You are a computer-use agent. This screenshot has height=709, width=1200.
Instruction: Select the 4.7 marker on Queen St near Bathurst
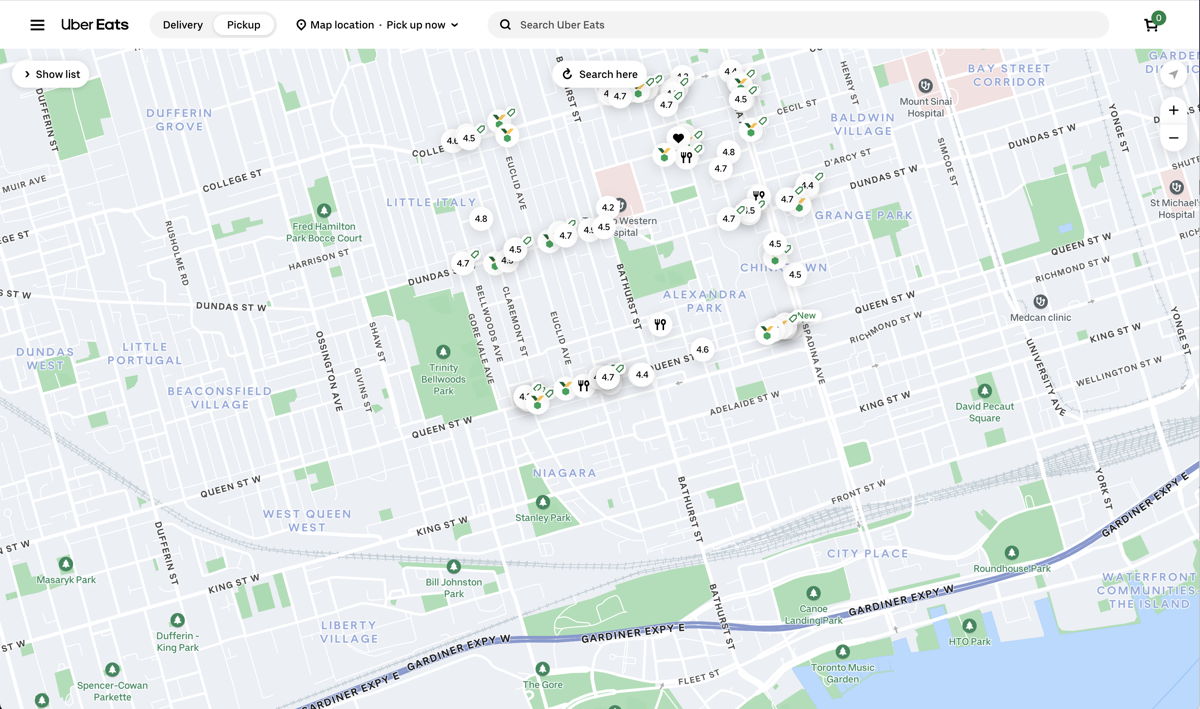(x=608, y=377)
